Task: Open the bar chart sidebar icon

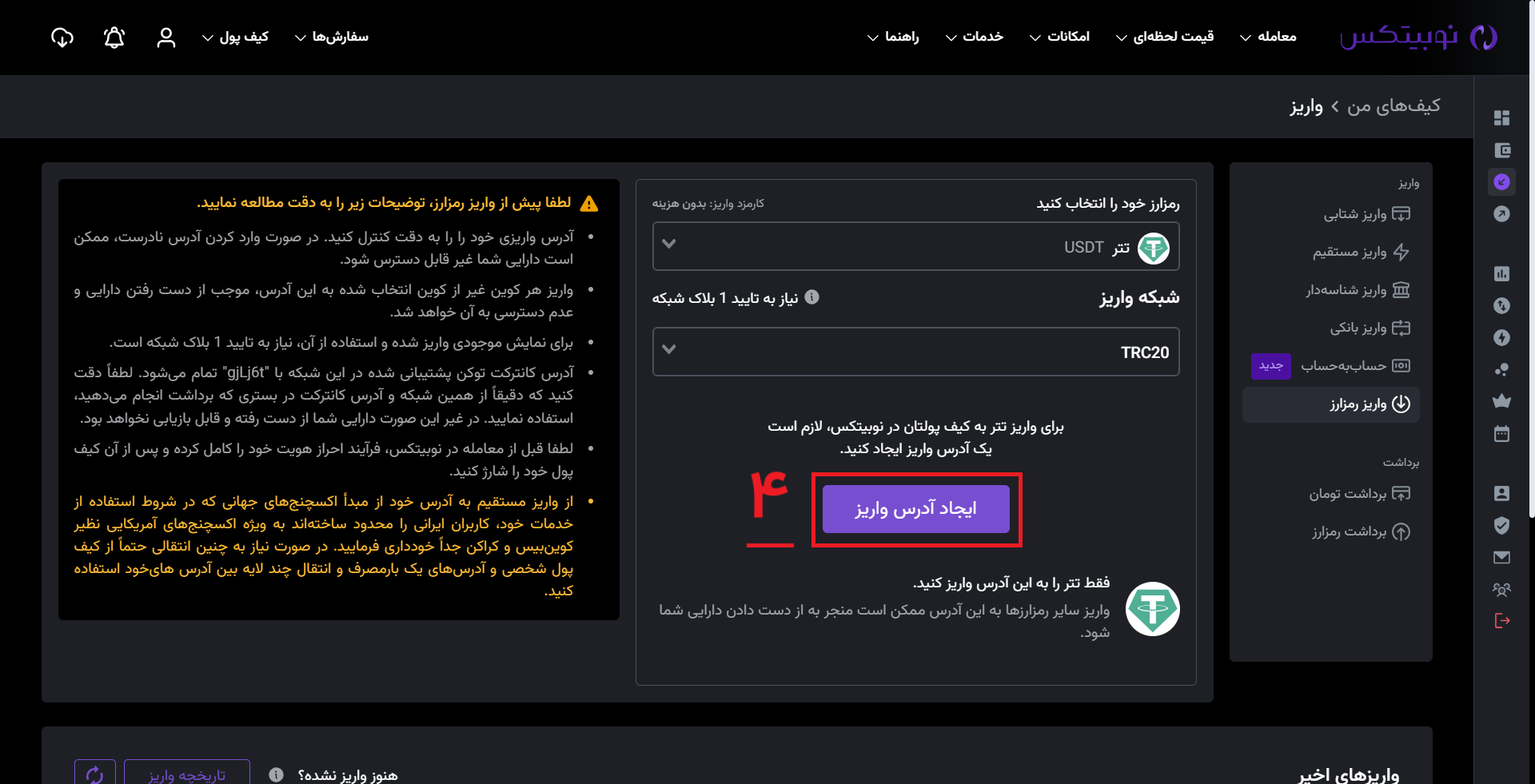Action: point(1501,273)
